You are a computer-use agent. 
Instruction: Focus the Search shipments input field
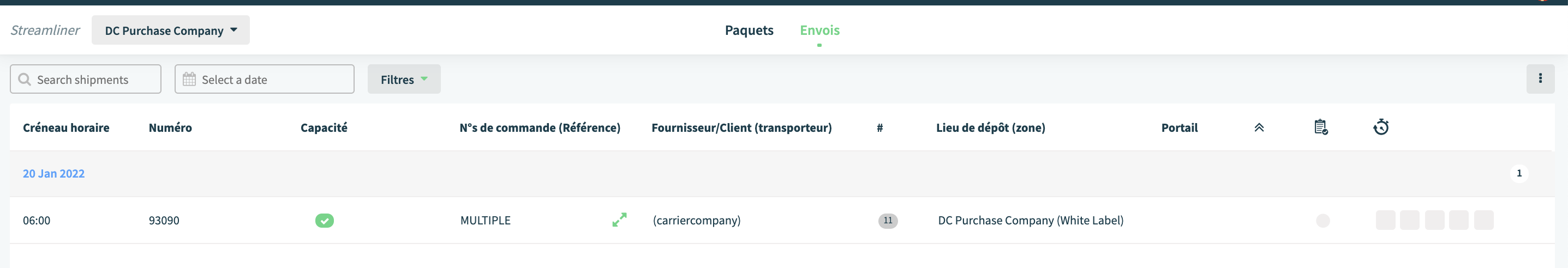pyautogui.click(x=85, y=79)
